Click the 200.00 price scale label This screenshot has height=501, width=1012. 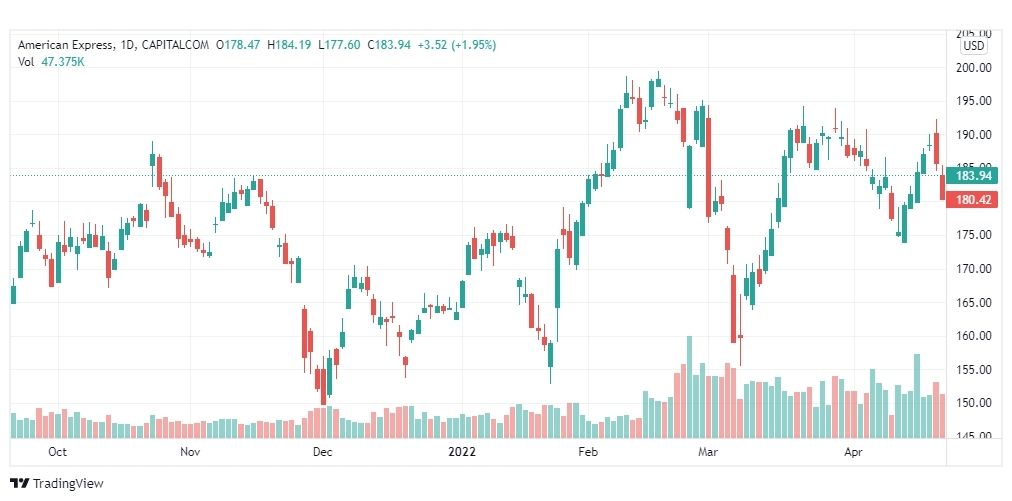[x=976, y=67]
